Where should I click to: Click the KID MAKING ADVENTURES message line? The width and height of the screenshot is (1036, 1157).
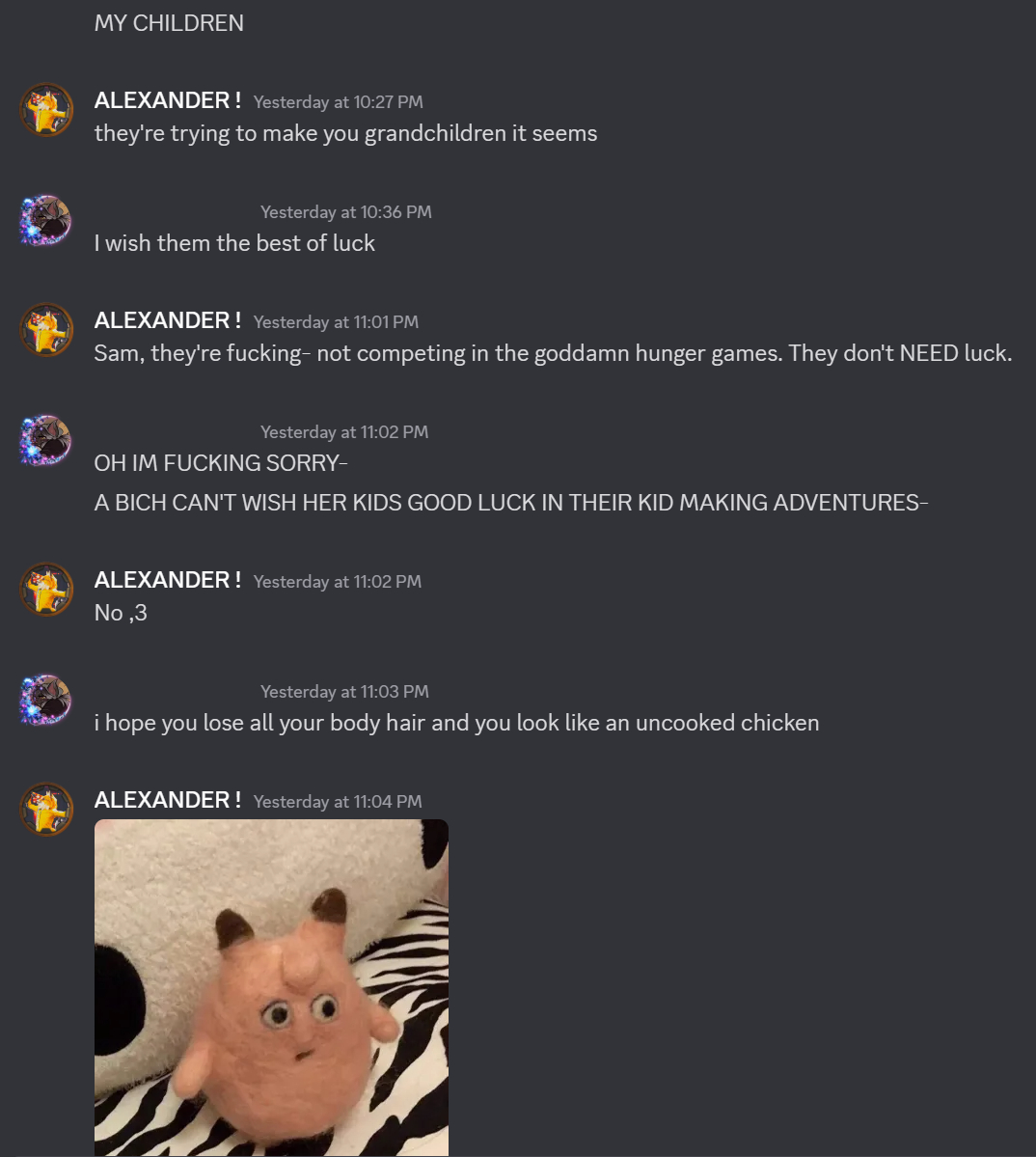pos(511,504)
